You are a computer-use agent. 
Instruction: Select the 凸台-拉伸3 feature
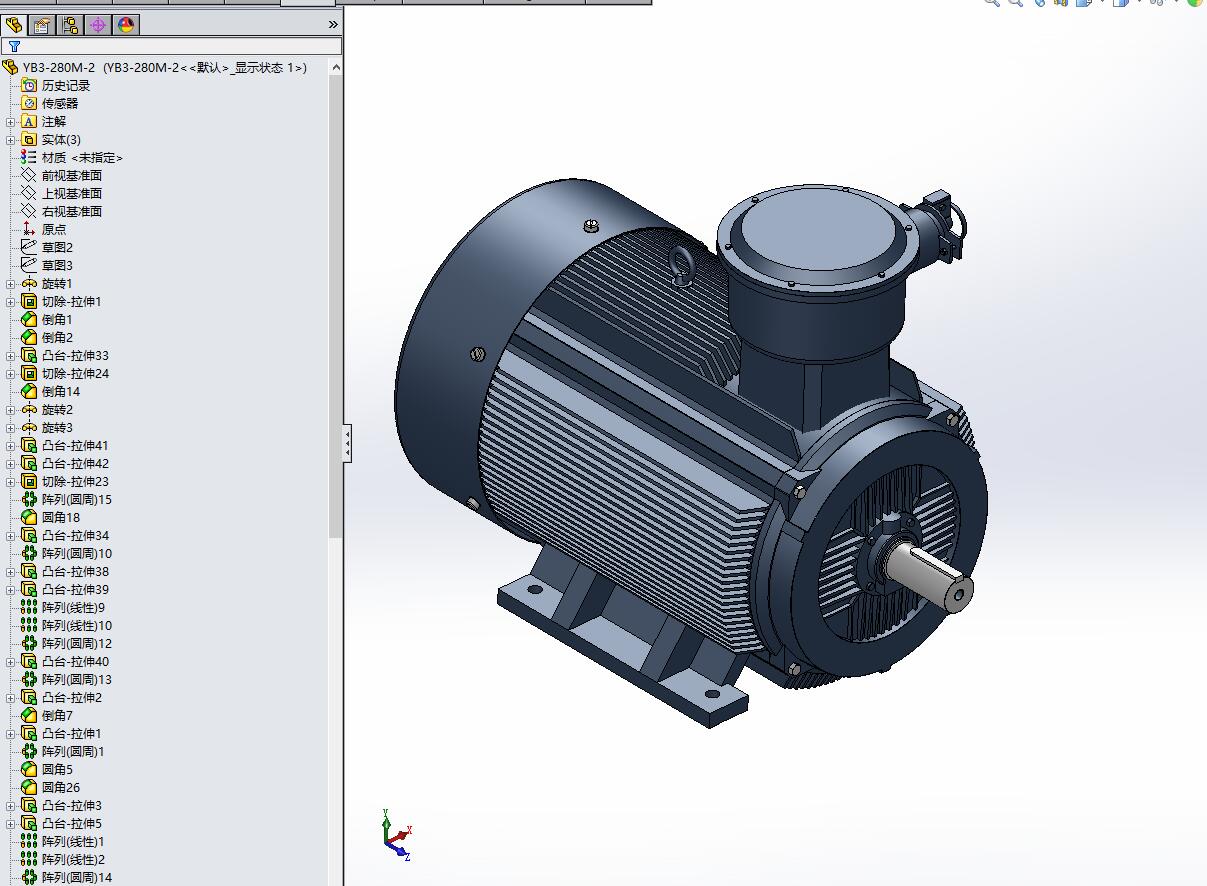pos(62,805)
